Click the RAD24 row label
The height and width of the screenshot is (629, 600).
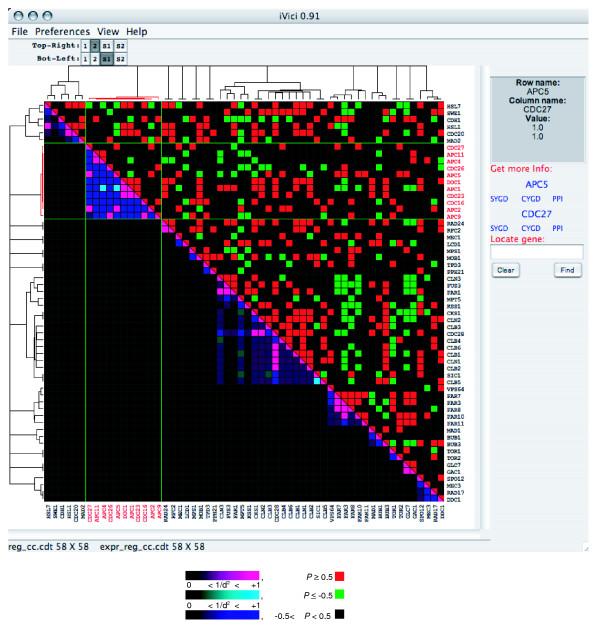[x=455, y=223]
